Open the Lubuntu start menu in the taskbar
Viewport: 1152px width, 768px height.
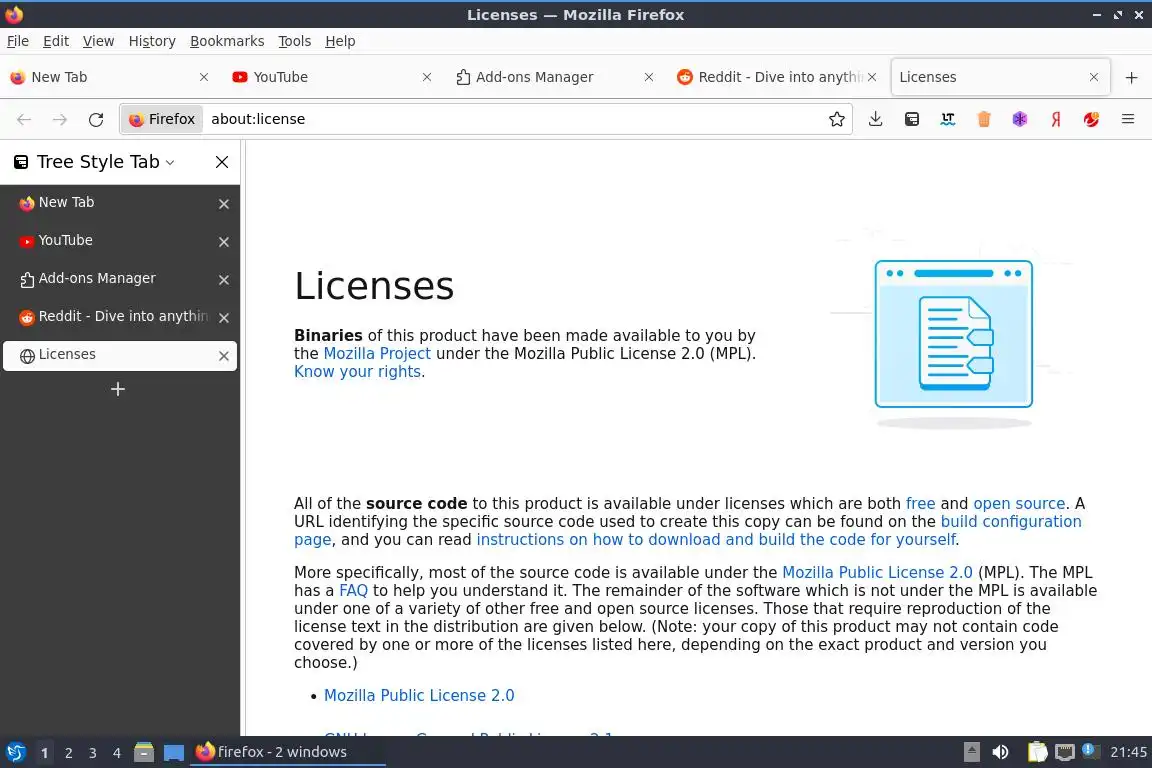[15, 752]
